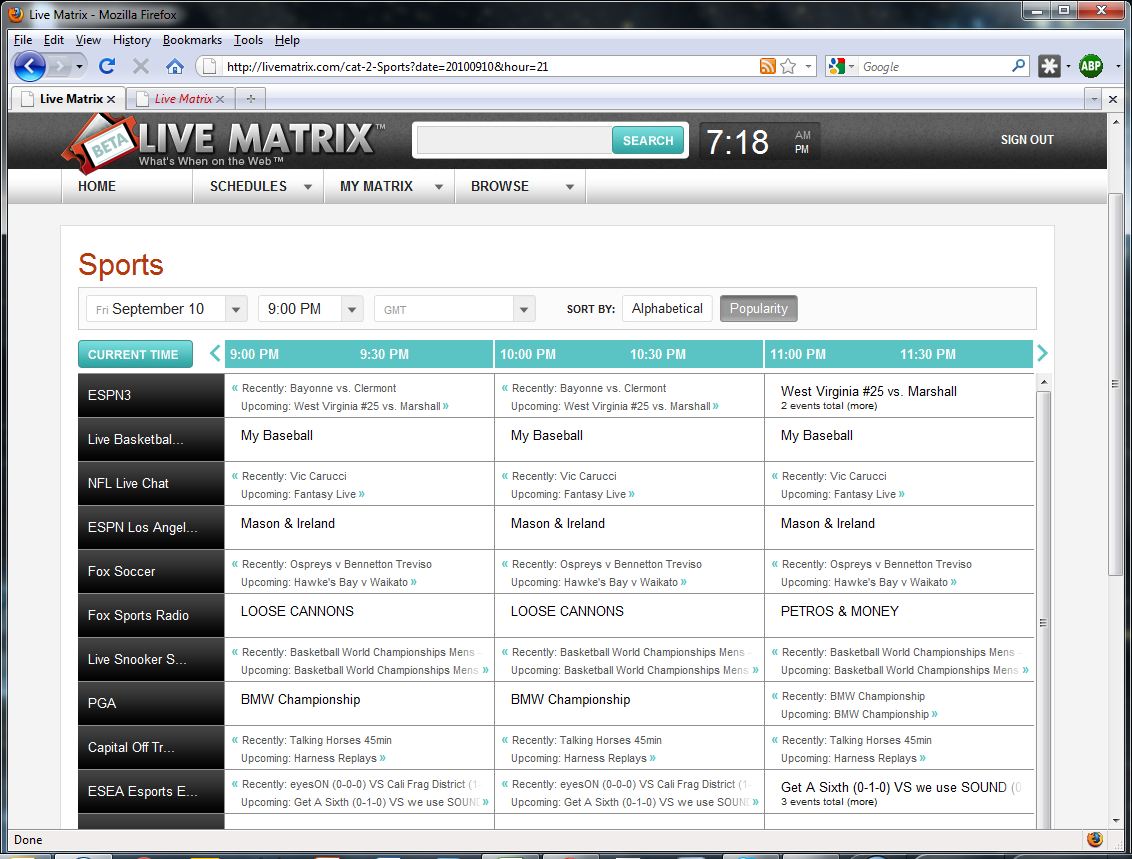Open the Capital Off Tr... channel row

click(x=151, y=747)
